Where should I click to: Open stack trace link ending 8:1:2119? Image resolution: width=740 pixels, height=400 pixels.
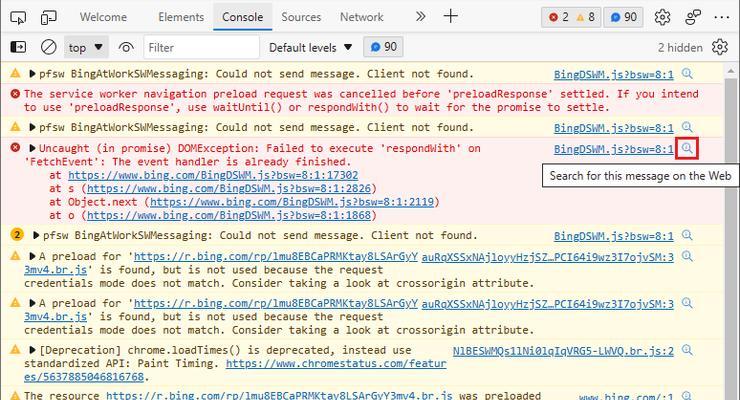pos(292,202)
